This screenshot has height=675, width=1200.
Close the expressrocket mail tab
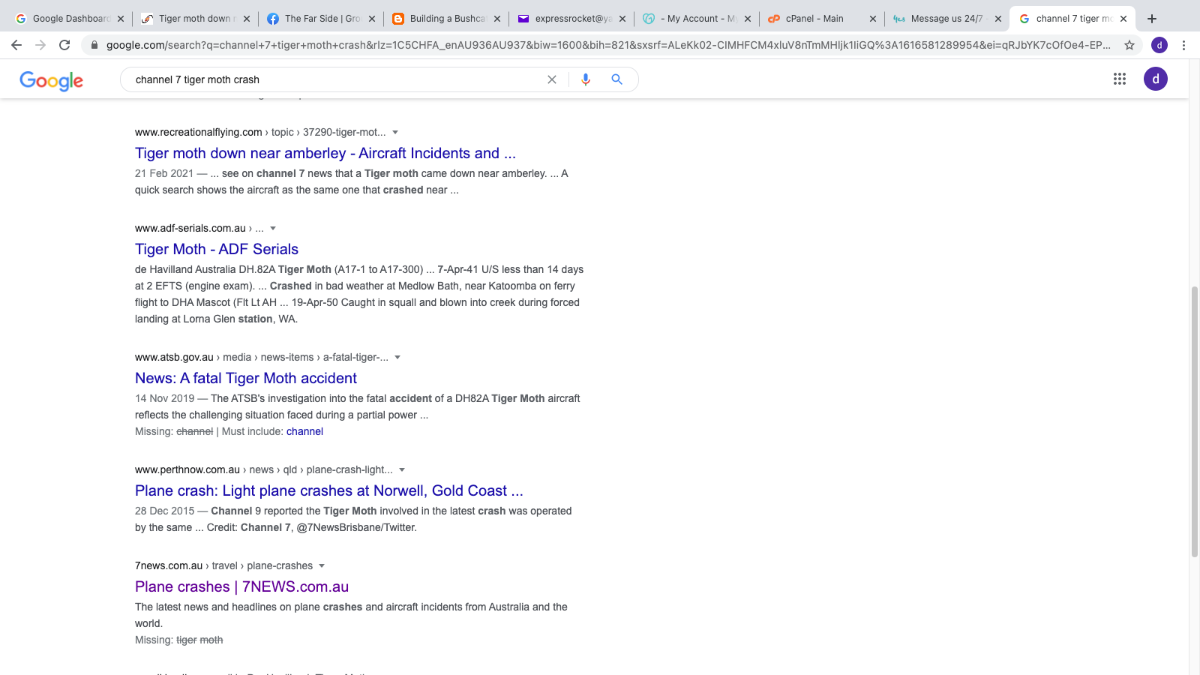tap(622, 19)
